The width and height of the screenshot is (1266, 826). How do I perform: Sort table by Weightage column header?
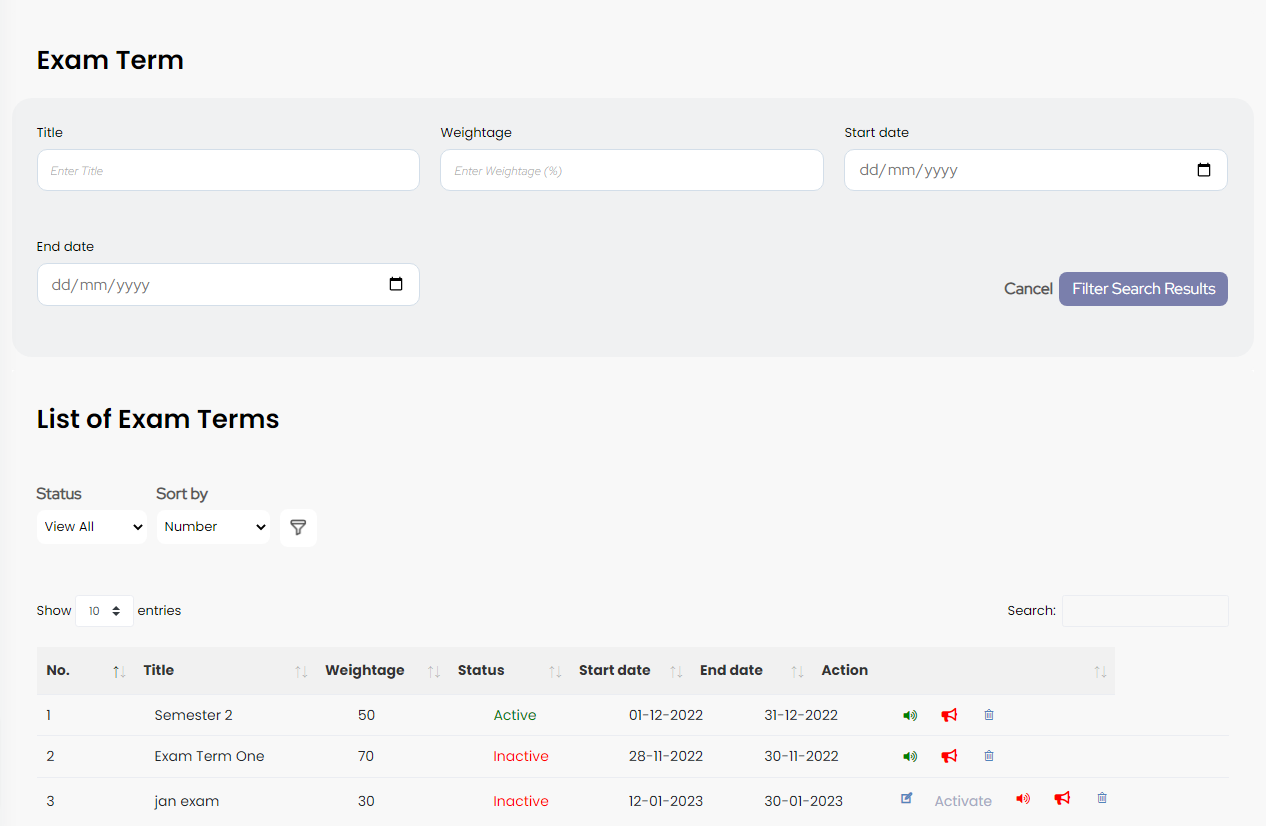[365, 671]
